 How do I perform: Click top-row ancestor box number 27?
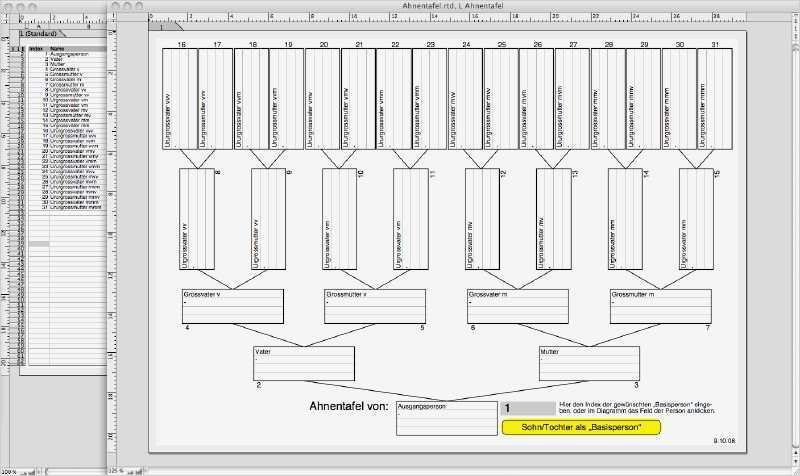click(572, 99)
